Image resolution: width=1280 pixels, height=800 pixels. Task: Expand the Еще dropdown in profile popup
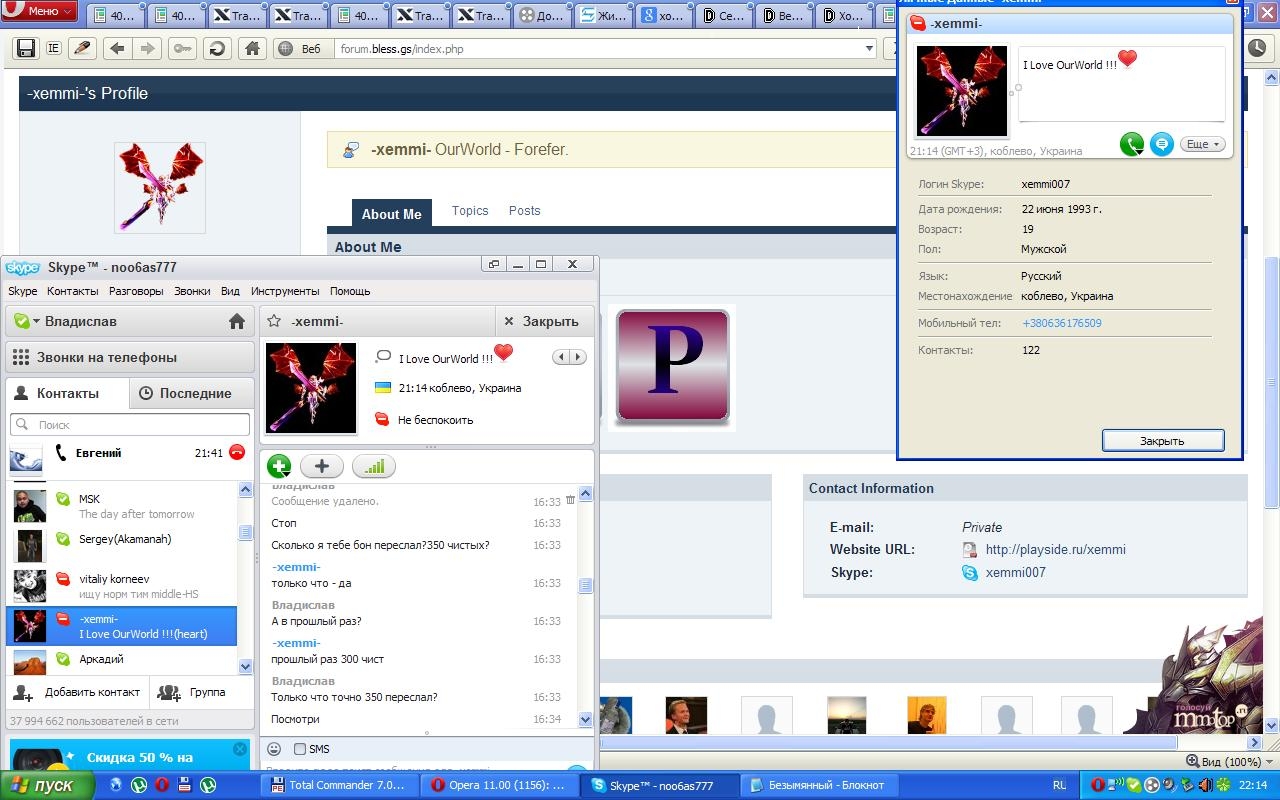(1202, 144)
